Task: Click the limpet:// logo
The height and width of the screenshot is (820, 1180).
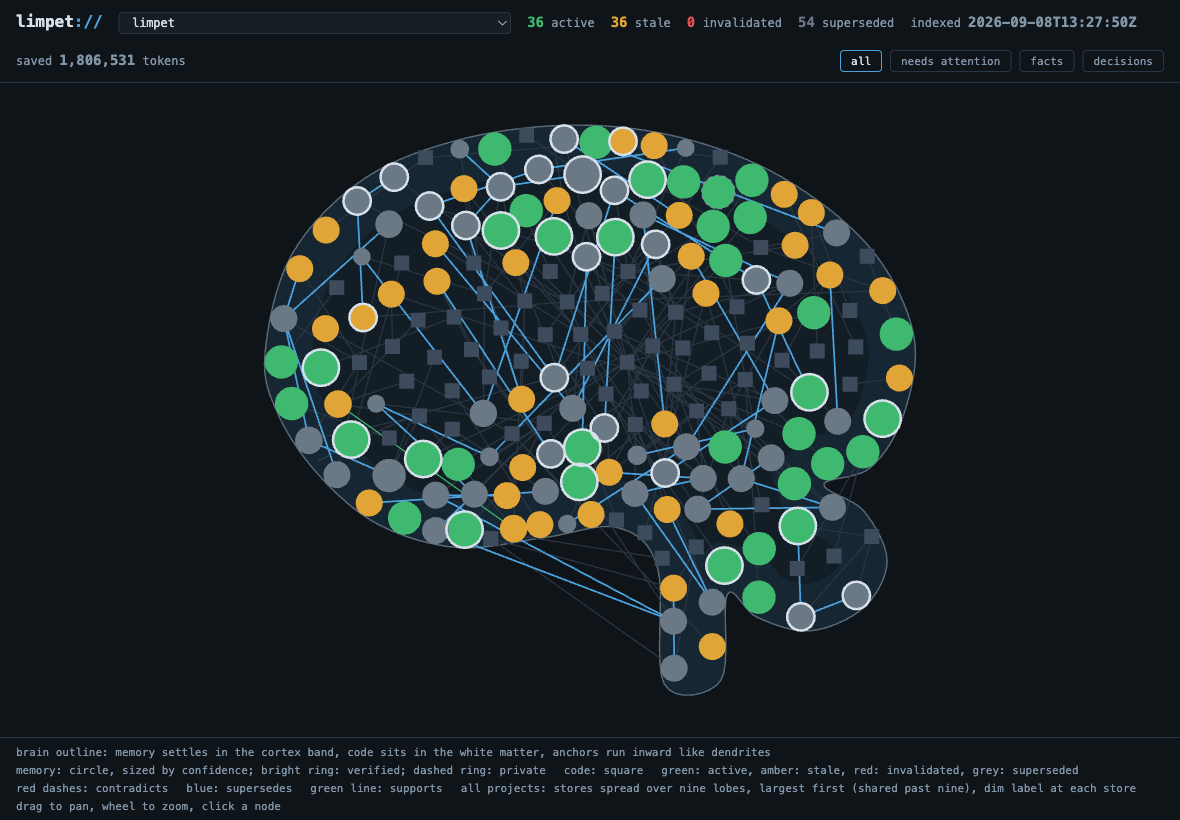Action: pos(59,22)
